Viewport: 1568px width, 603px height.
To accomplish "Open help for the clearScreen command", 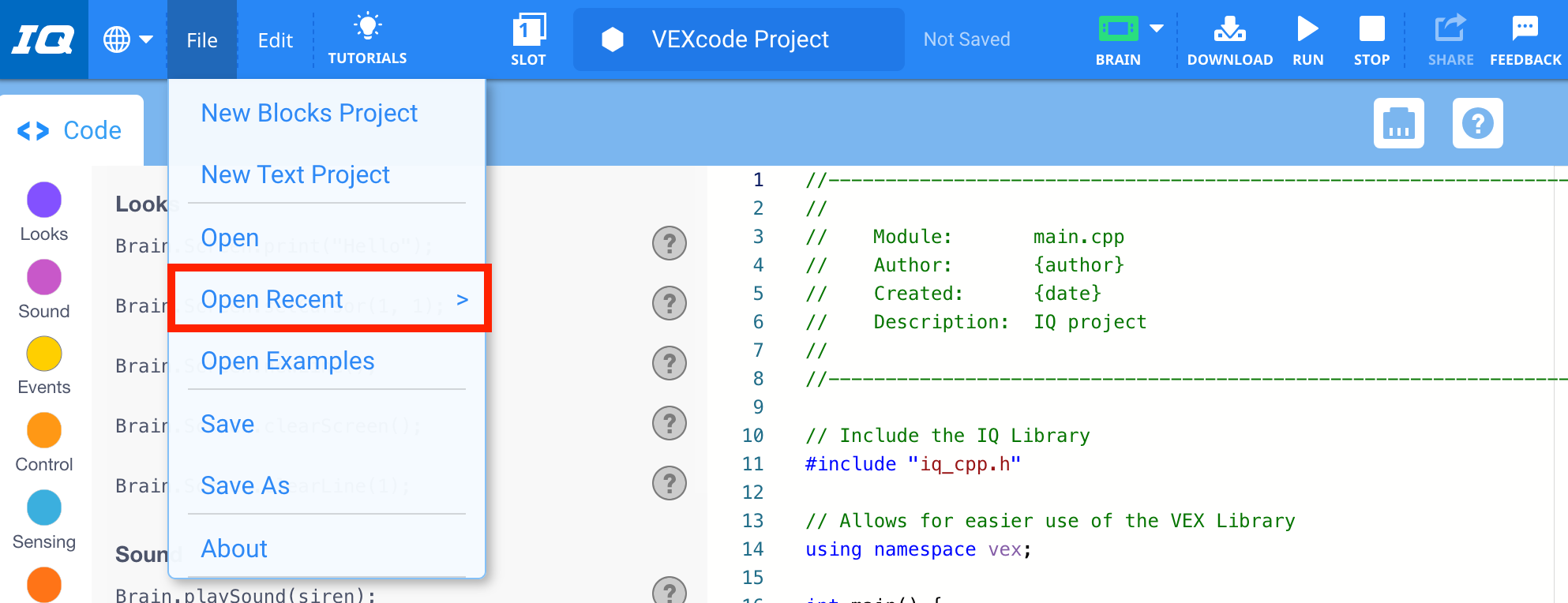I will [x=670, y=423].
